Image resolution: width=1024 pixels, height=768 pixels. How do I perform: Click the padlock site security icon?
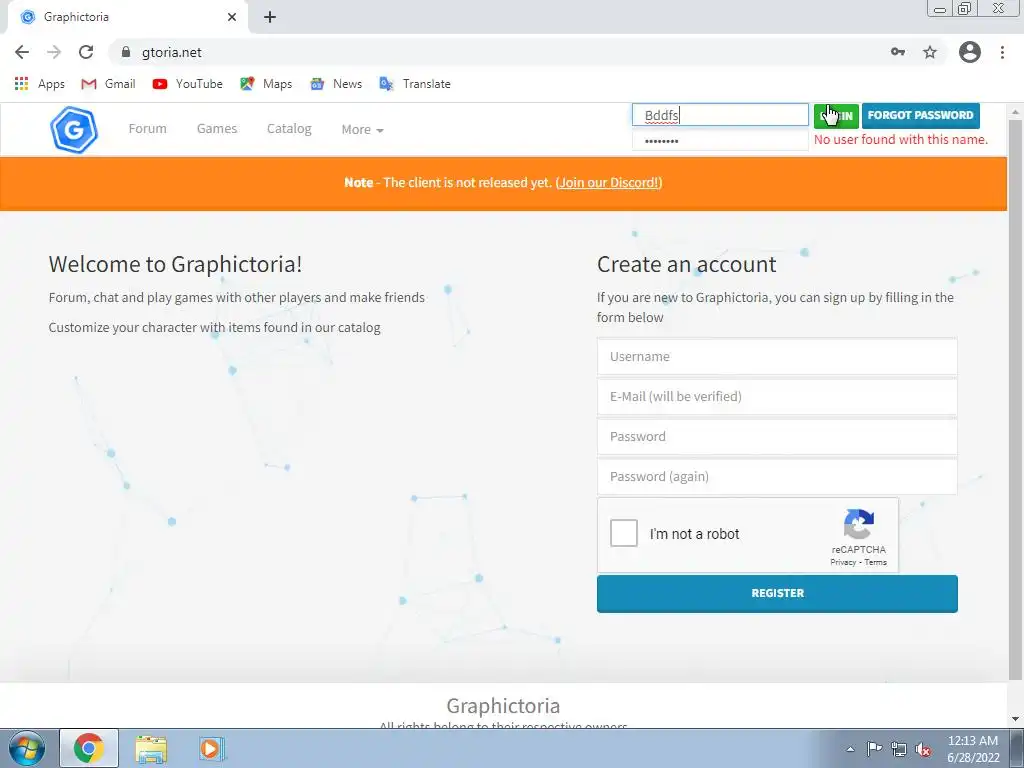[126, 52]
